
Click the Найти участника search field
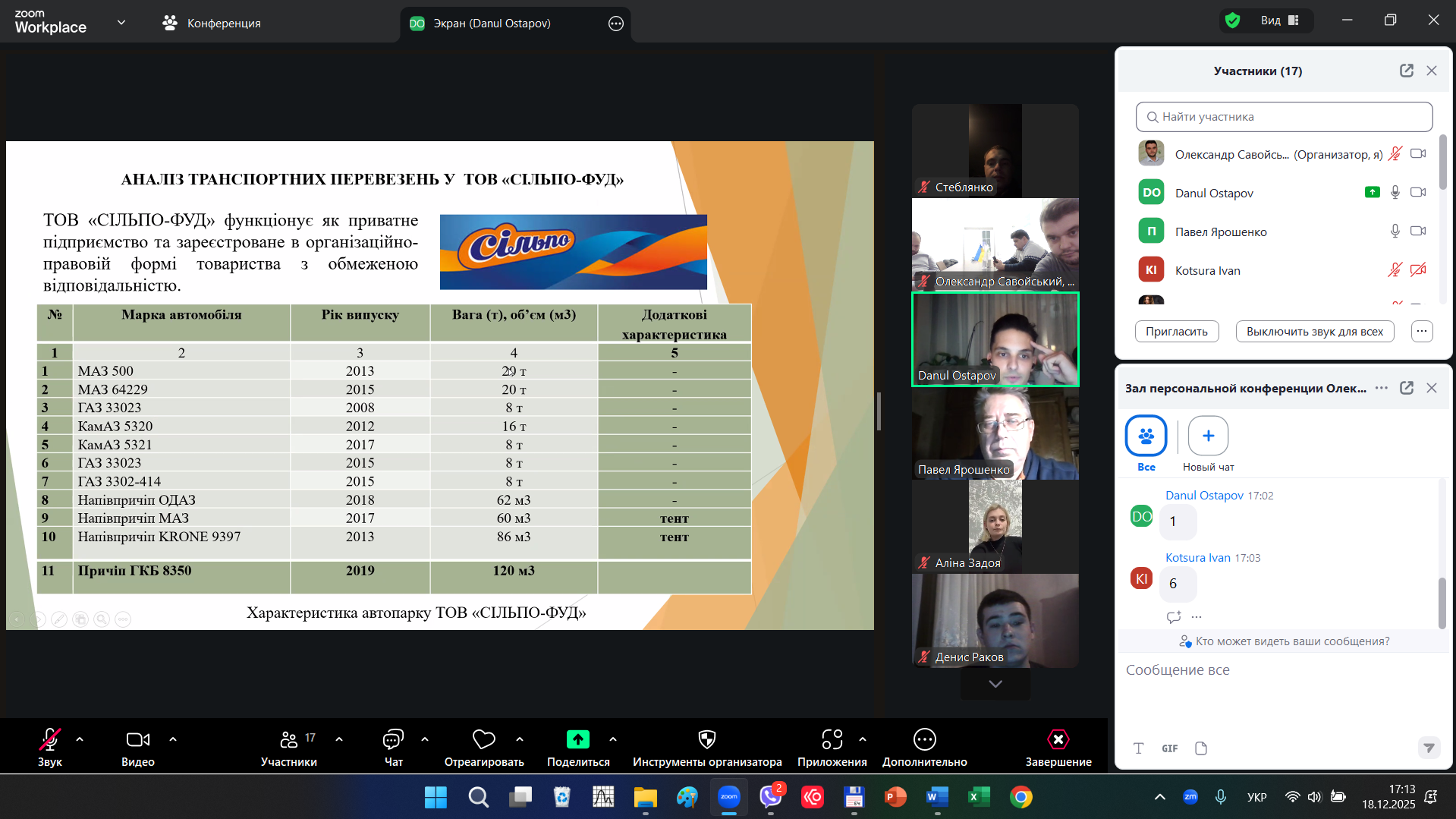tap(1284, 117)
